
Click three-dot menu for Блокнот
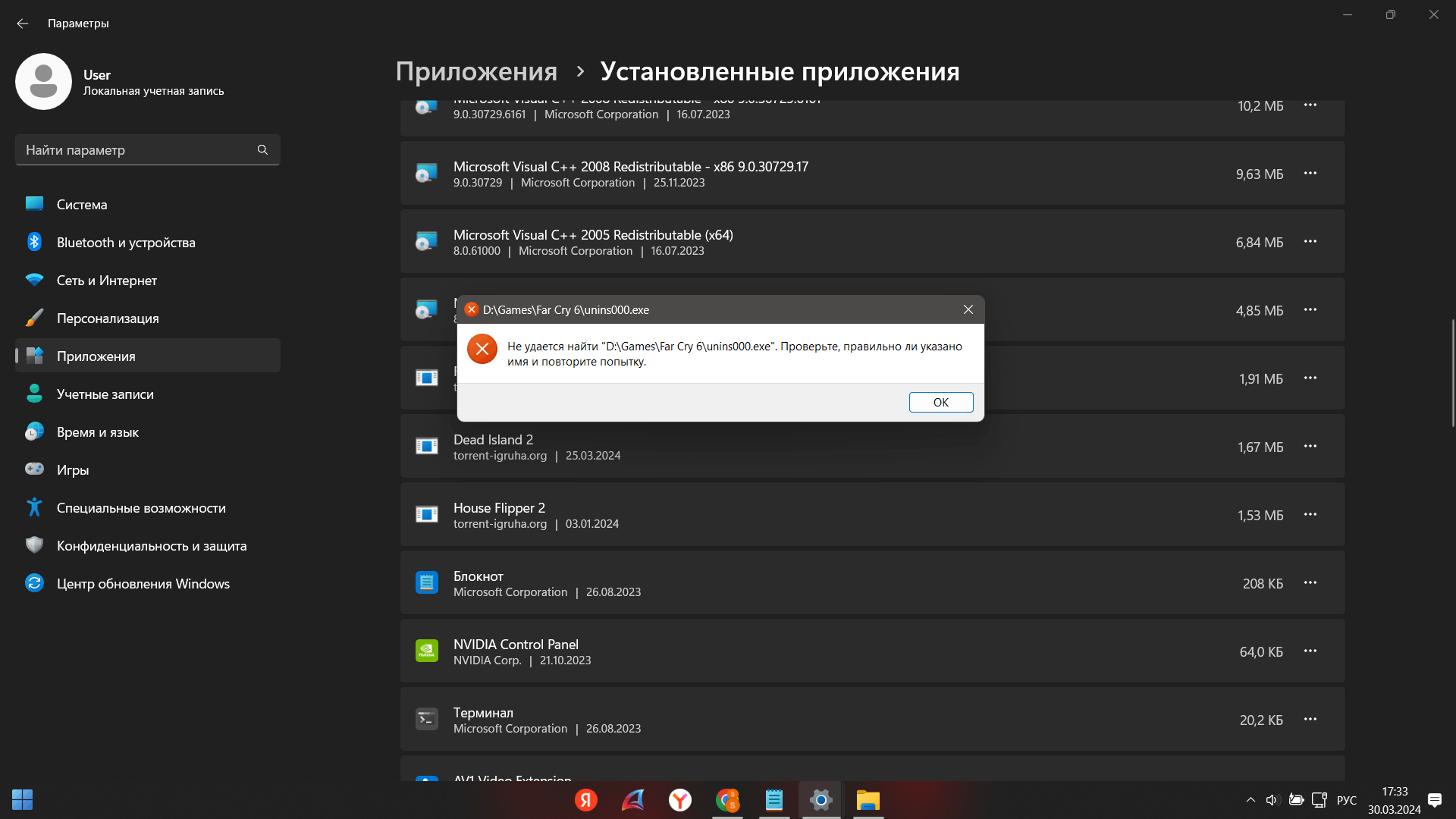pyautogui.click(x=1311, y=583)
